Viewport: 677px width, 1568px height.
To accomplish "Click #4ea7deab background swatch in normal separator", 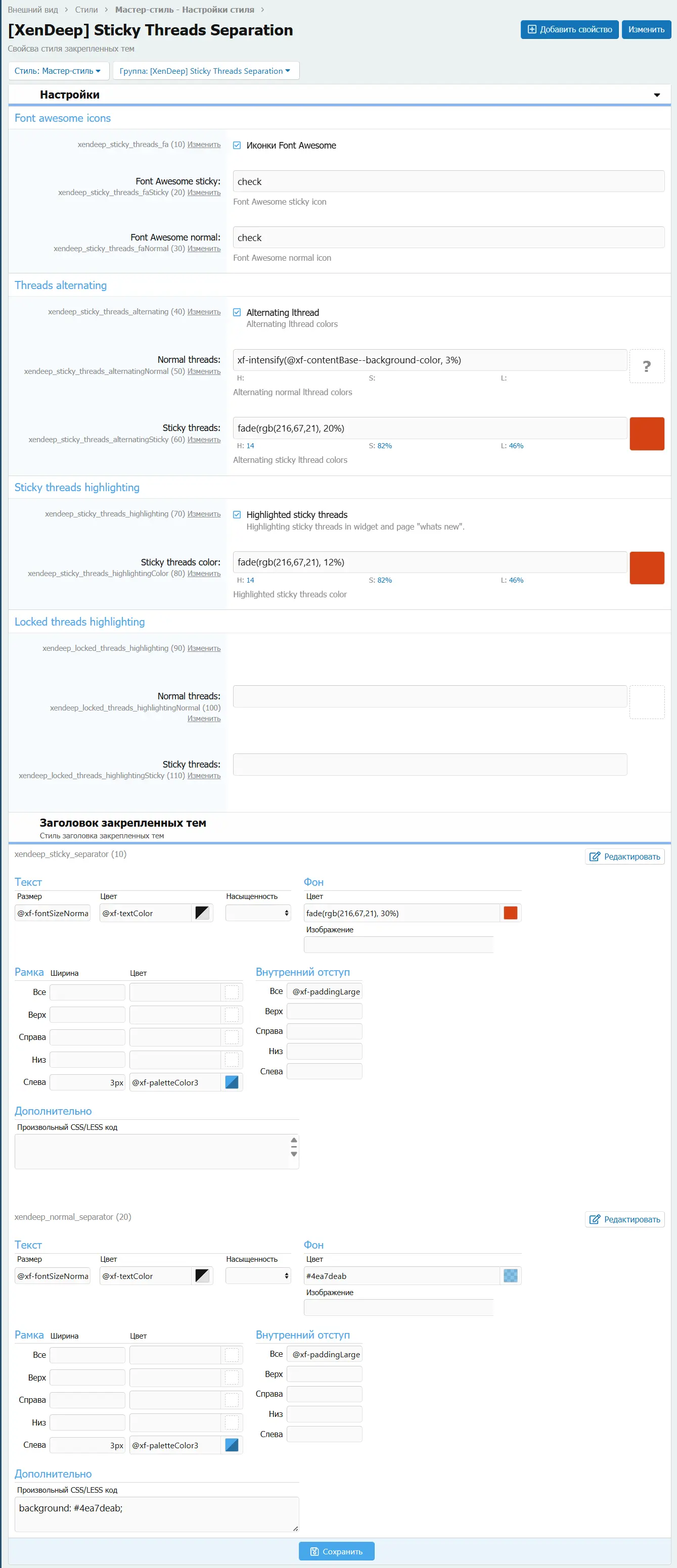I will click(510, 1276).
